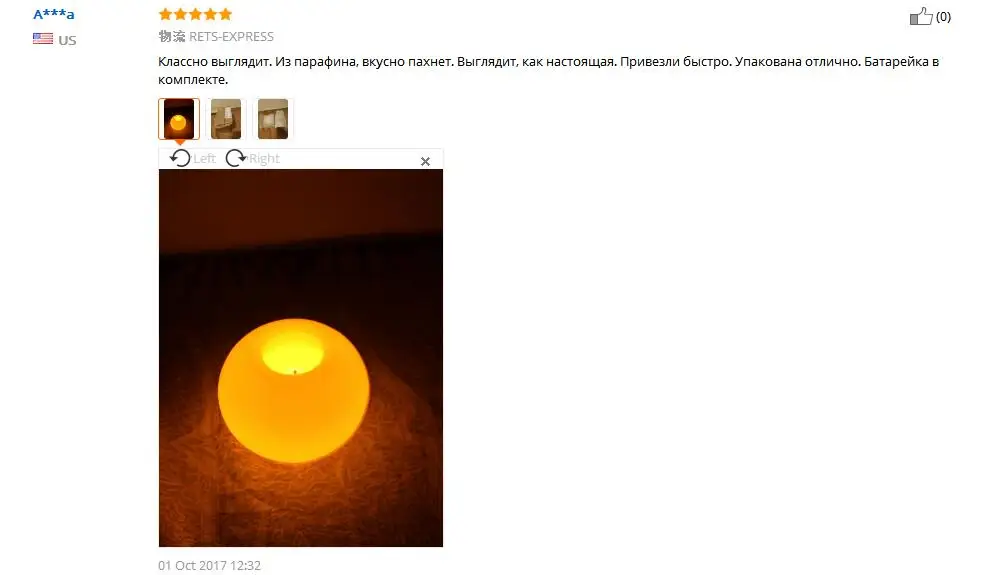Open reviewer A***a's profile name

pos(54,14)
